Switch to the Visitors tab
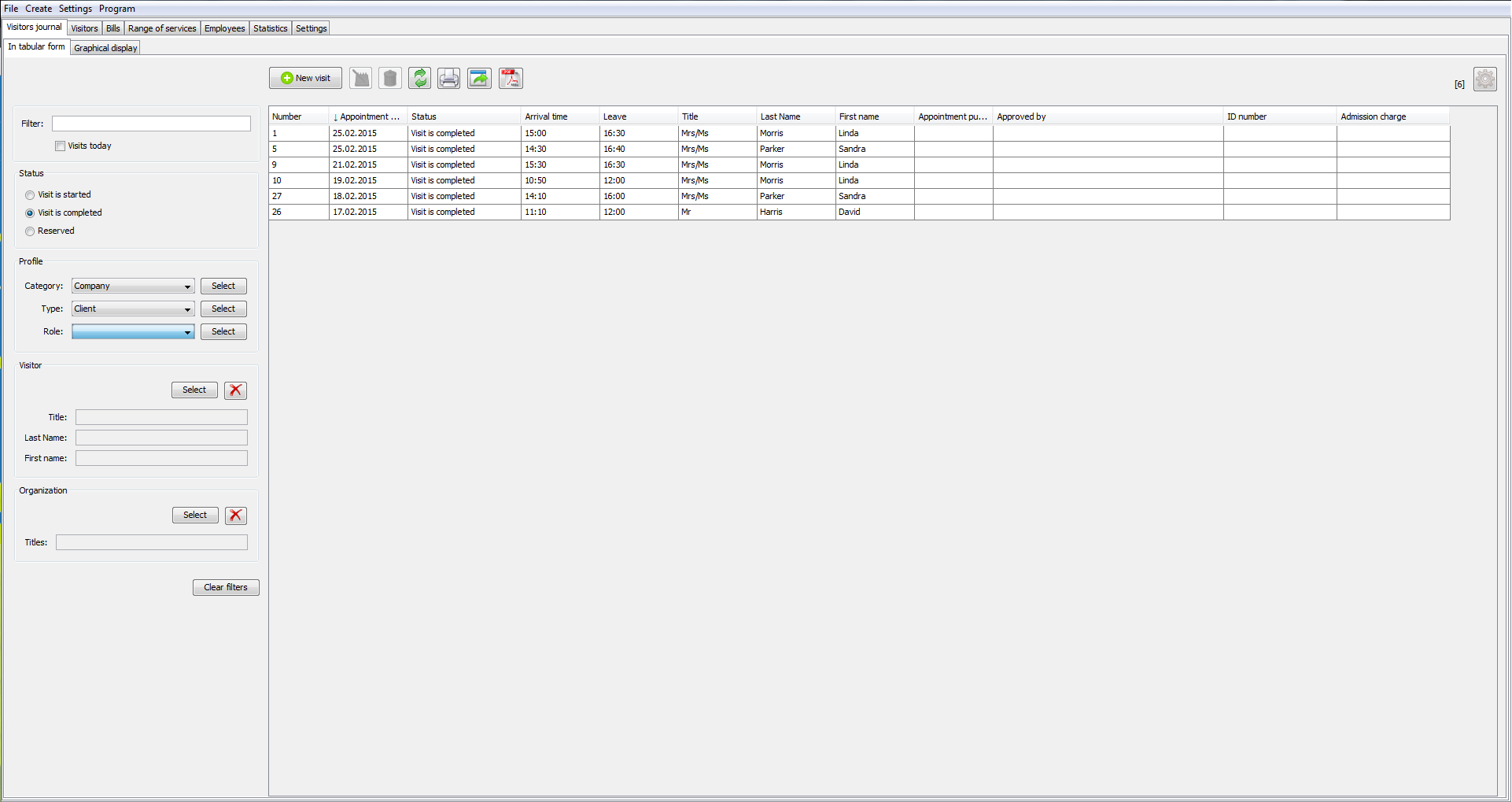The height and width of the screenshot is (802, 1512). [x=84, y=28]
